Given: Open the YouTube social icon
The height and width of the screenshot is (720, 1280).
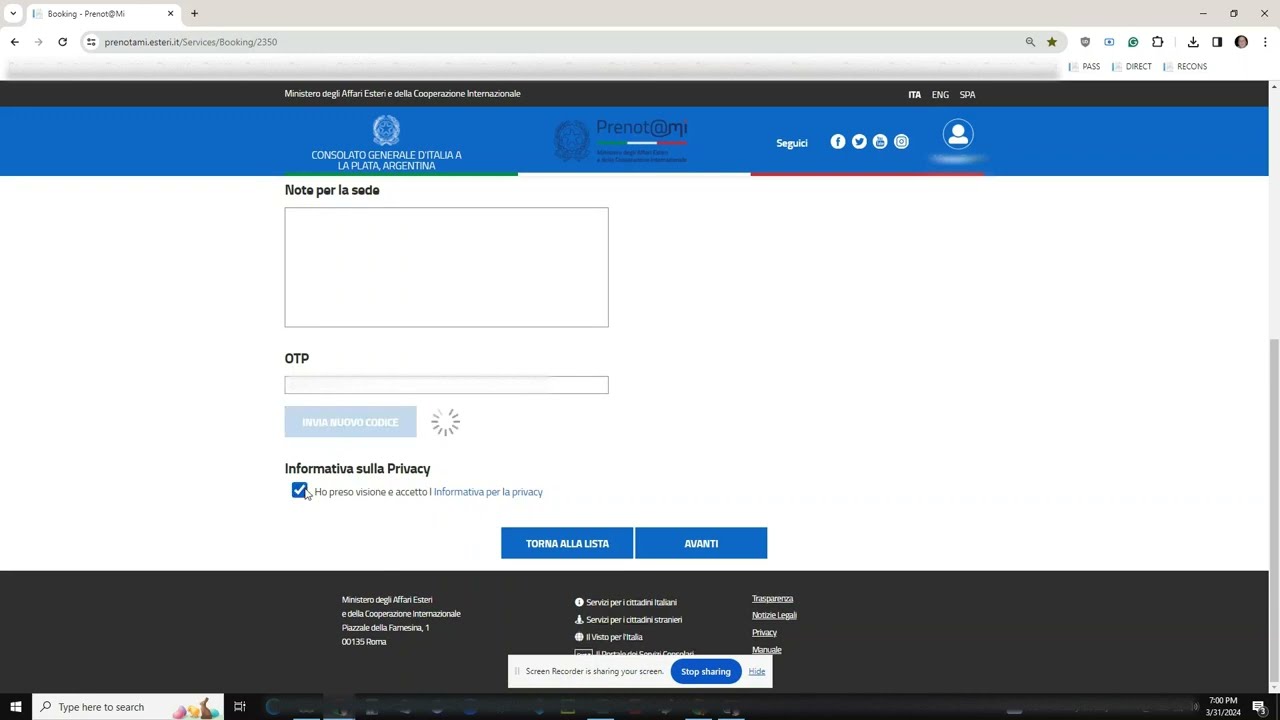Looking at the screenshot, I should pos(880,142).
